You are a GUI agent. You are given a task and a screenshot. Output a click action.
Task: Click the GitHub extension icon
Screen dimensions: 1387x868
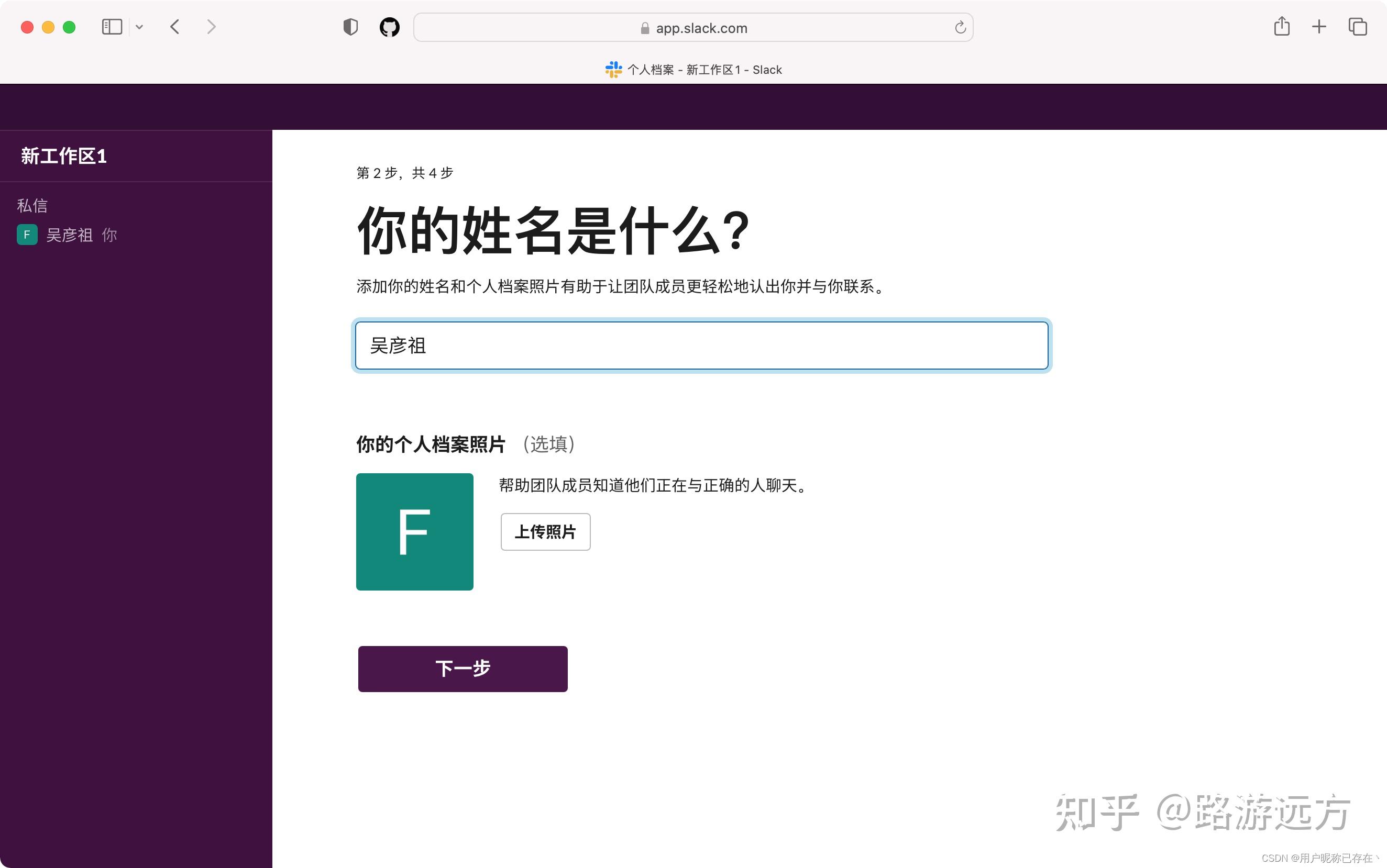point(389,27)
